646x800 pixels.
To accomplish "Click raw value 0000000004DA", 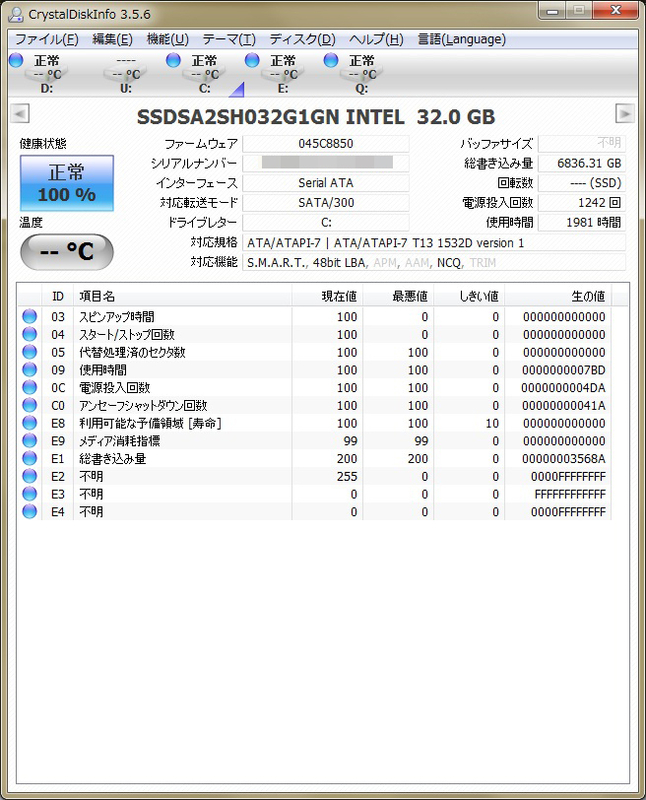I will click(x=563, y=388).
